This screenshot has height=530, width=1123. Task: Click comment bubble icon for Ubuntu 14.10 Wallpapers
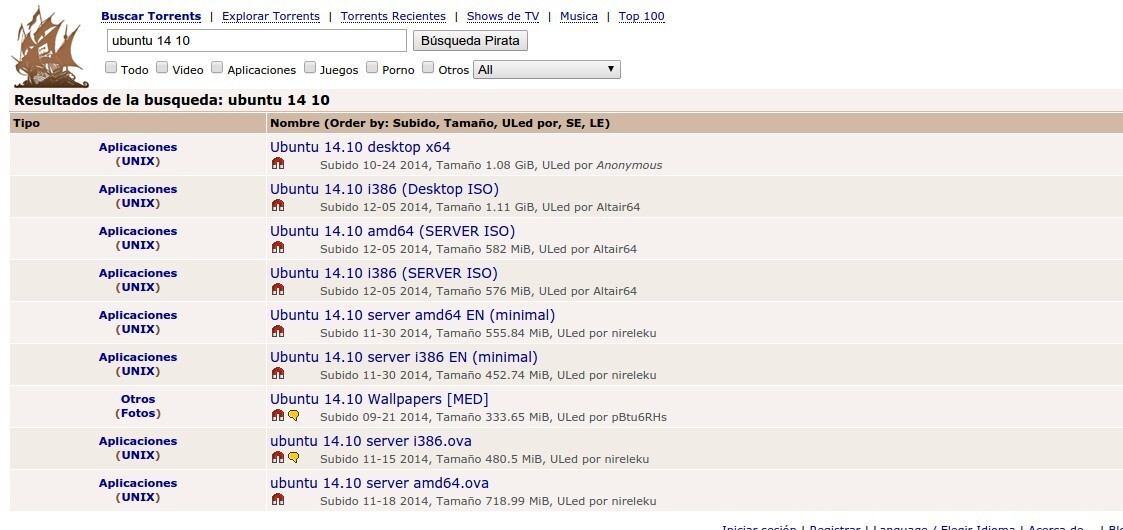pos(293,416)
